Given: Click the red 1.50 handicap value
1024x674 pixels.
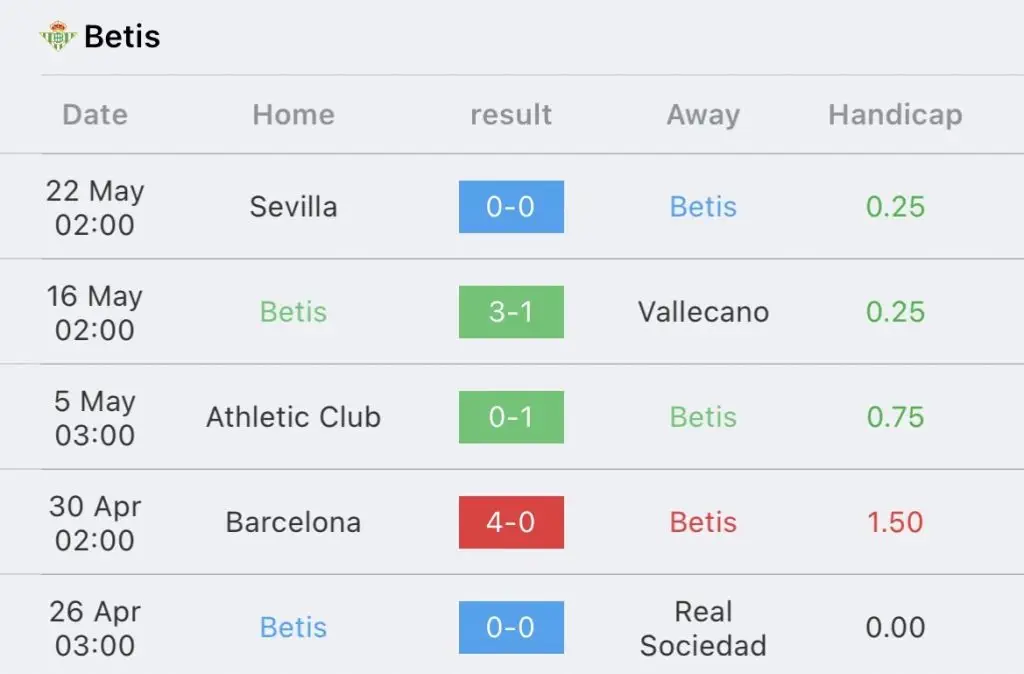Looking at the screenshot, I should click(x=895, y=522).
